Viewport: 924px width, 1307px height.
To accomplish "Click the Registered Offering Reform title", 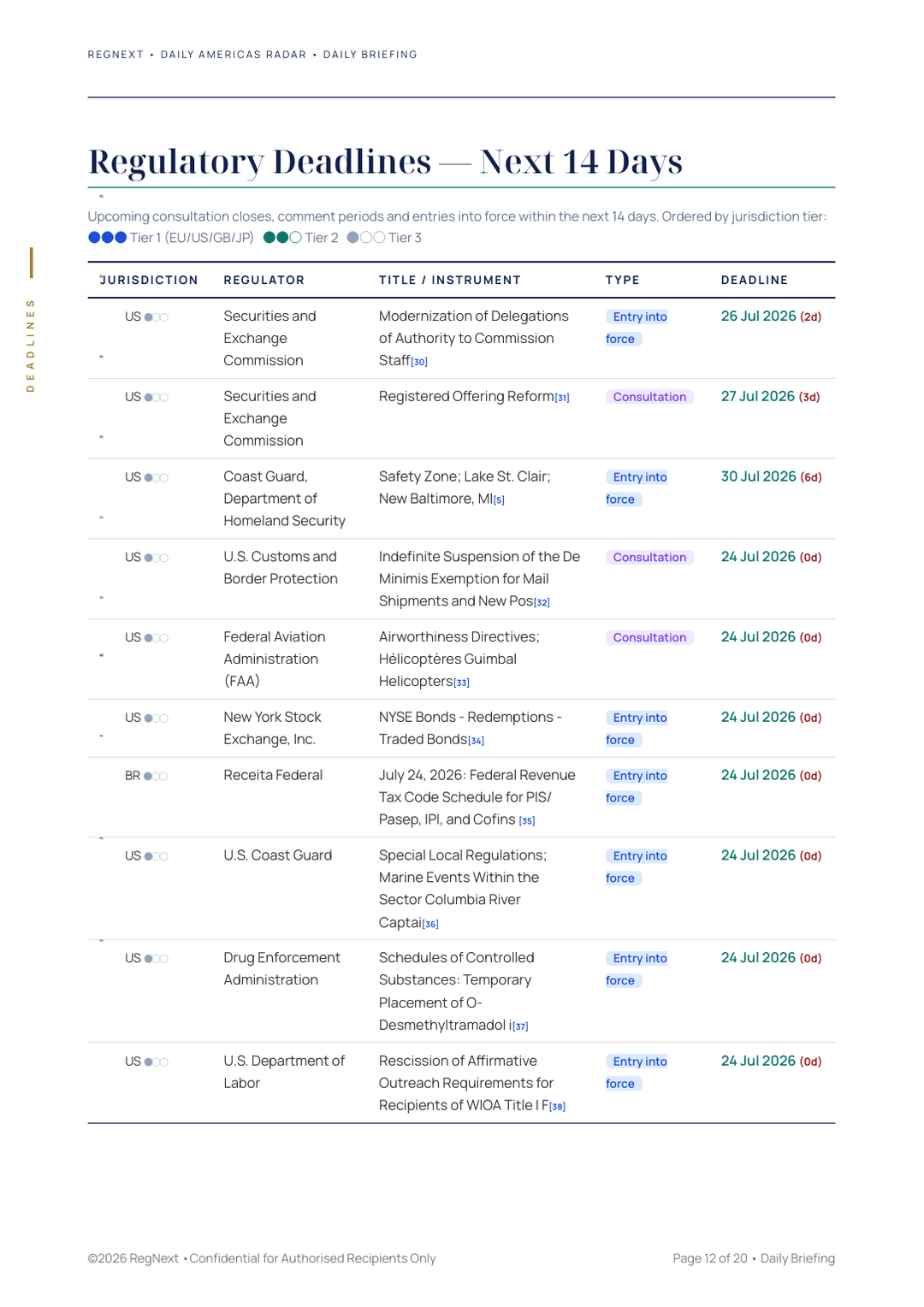I will (466, 397).
